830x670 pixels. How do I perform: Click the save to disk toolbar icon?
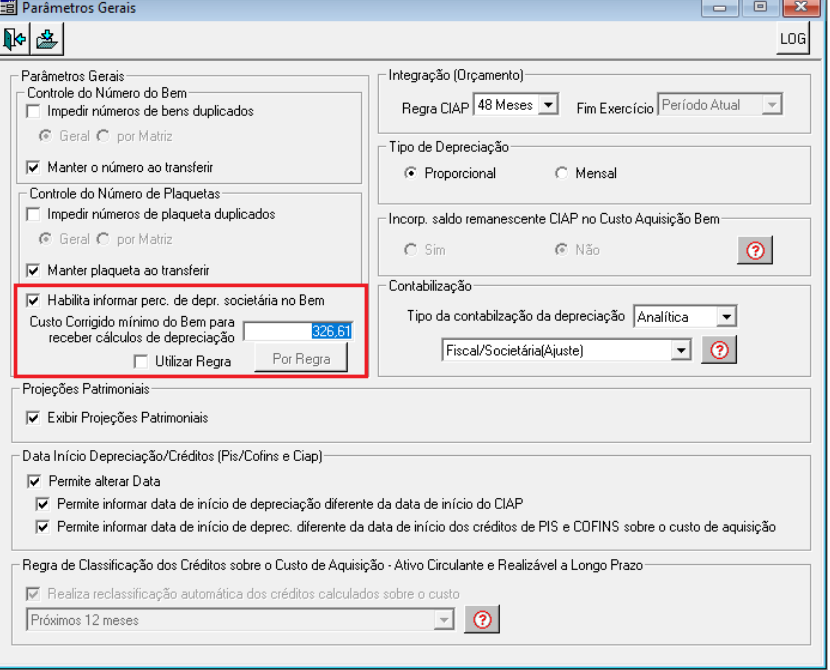[47, 39]
